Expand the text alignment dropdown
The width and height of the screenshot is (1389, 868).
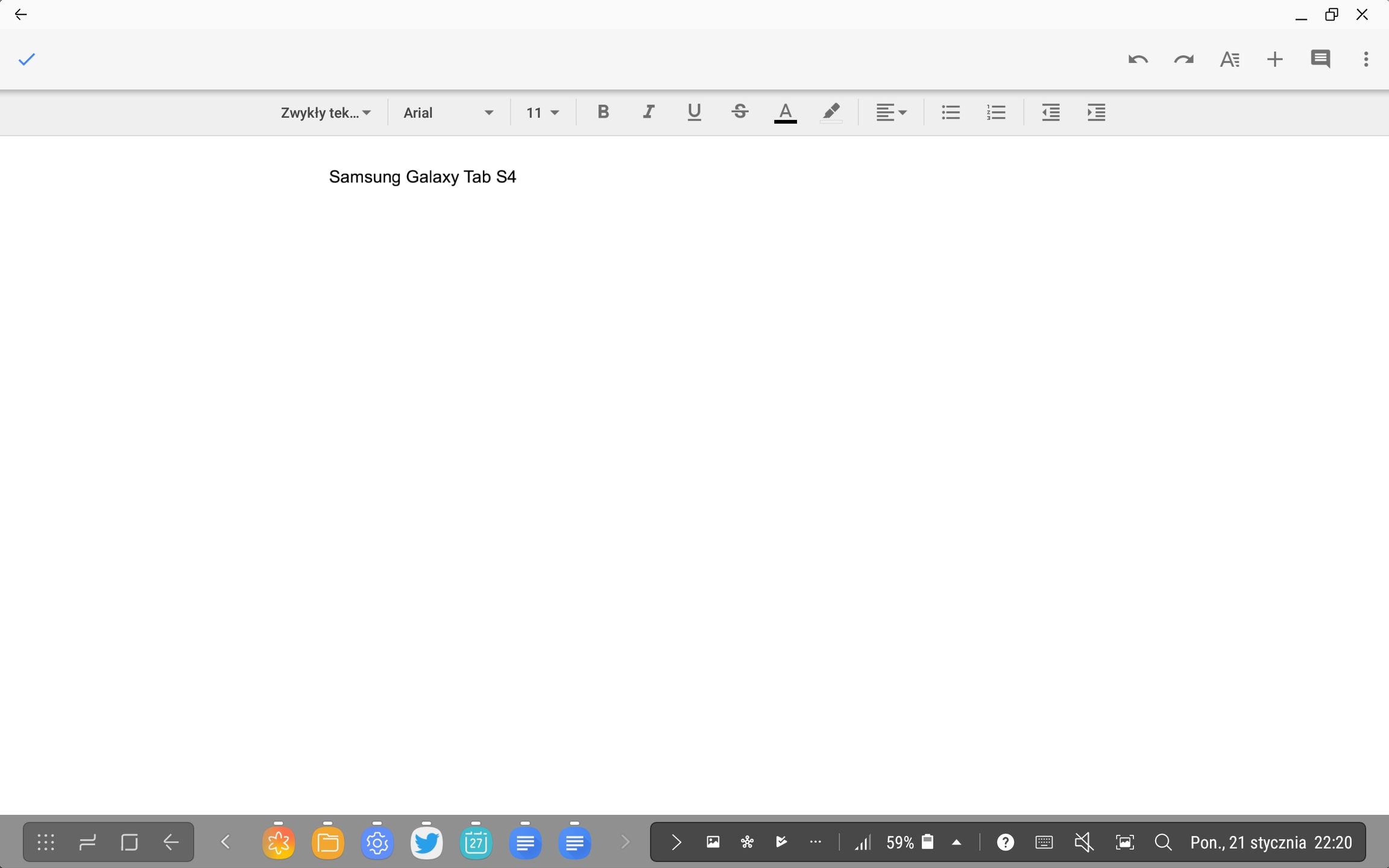click(x=891, y=112)
